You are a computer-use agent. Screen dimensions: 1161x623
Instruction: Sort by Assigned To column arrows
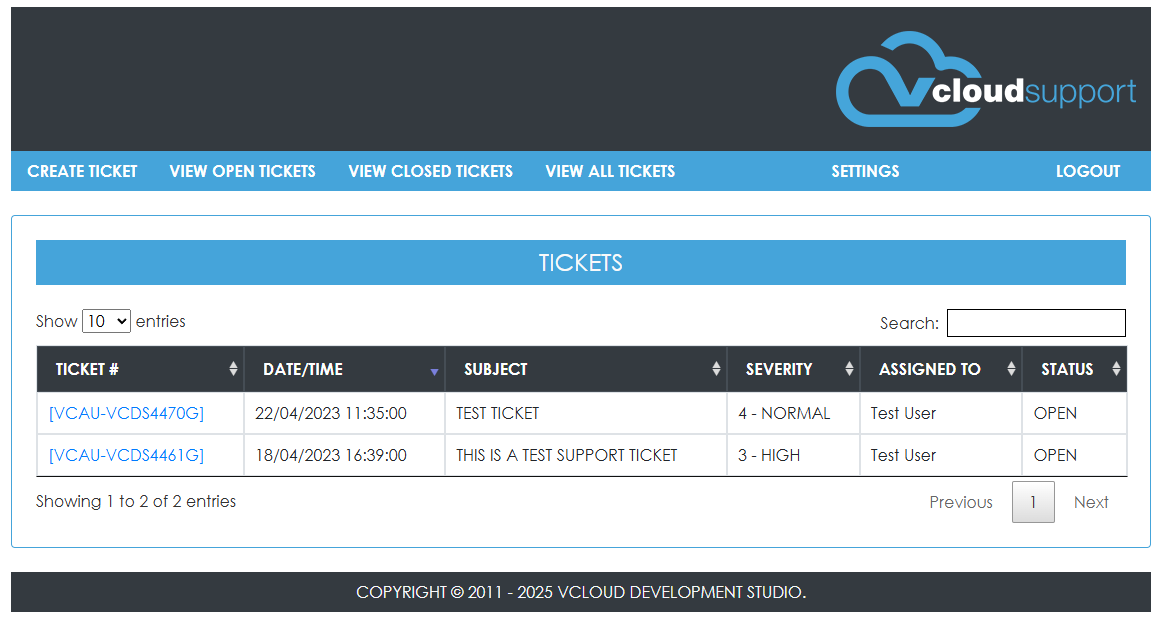(x=1011, y=369)
